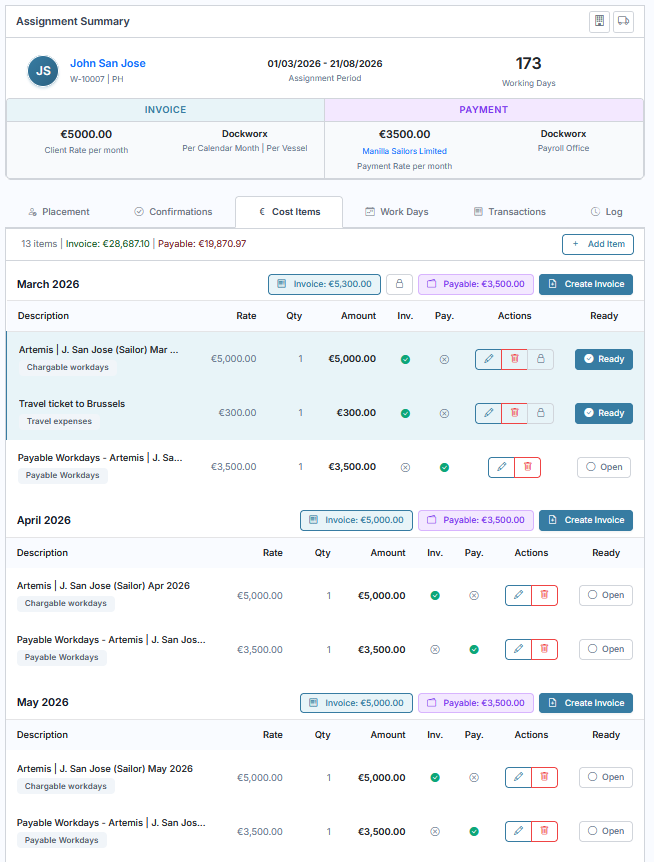Click the €300.00 amount cell
Image resolution: width=654 pixels, height=862 pixels.
click(x=356, y=413)
